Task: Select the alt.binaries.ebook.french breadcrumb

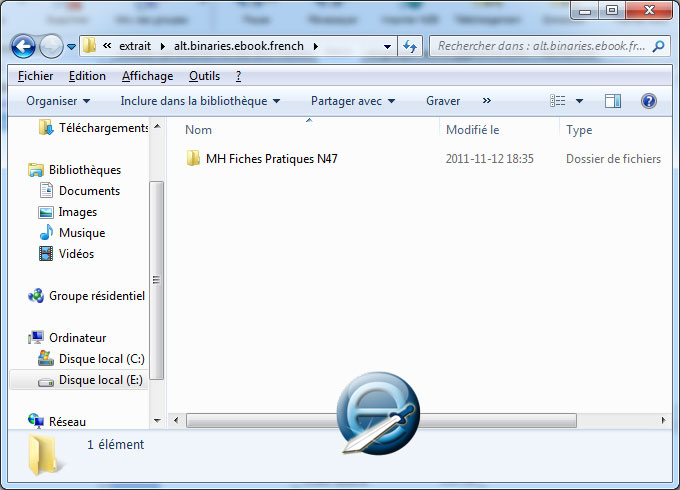Action: pyautogui.click(x=239, y=46)
